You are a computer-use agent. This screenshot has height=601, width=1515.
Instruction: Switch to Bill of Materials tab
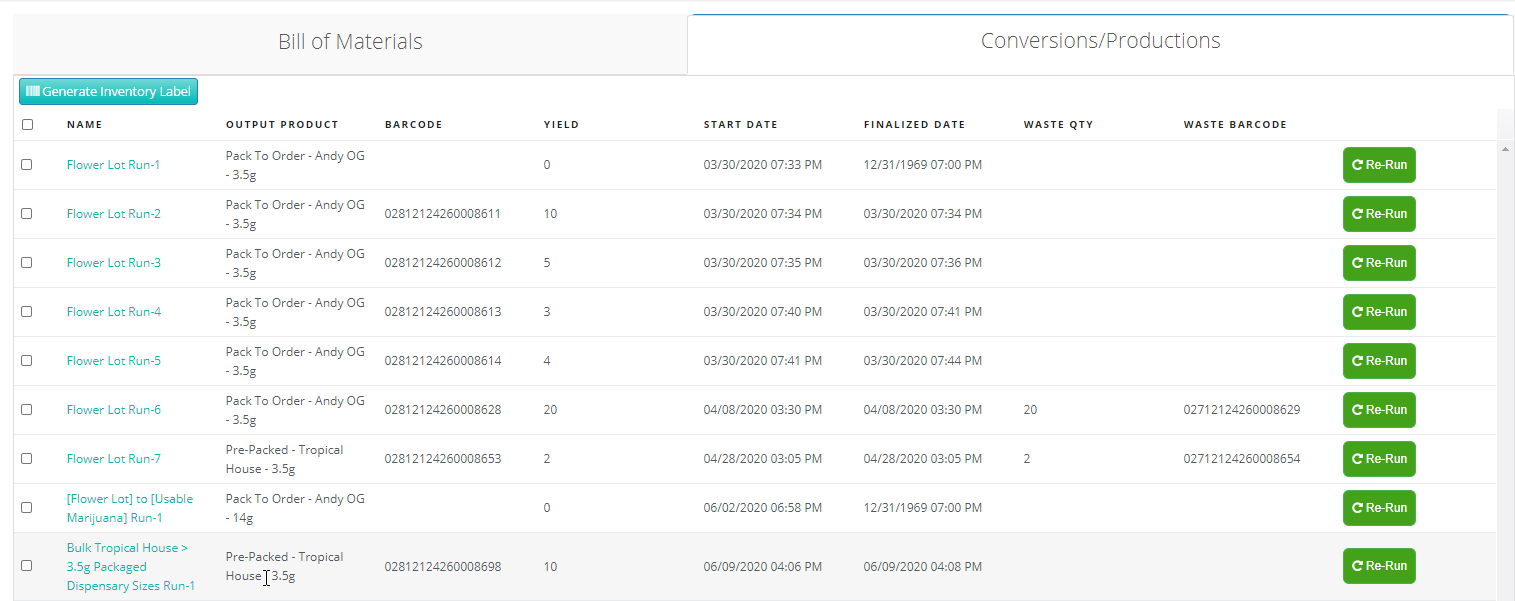point(350,42)
